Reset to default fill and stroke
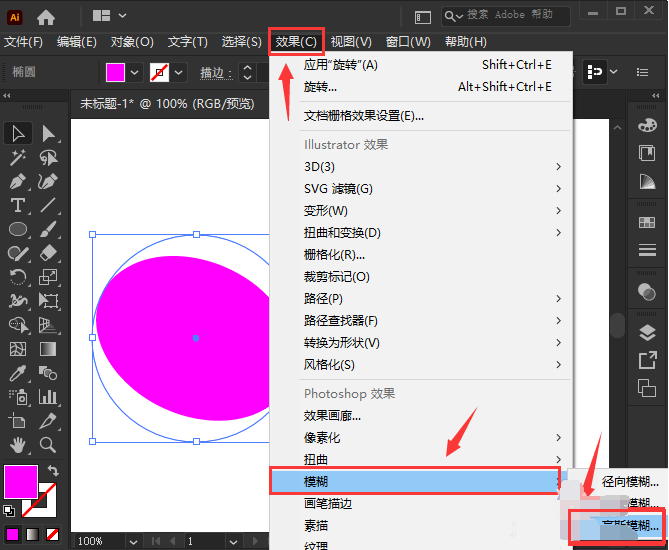The height and width of the screenshot is (550, 669). coord(9,510)
